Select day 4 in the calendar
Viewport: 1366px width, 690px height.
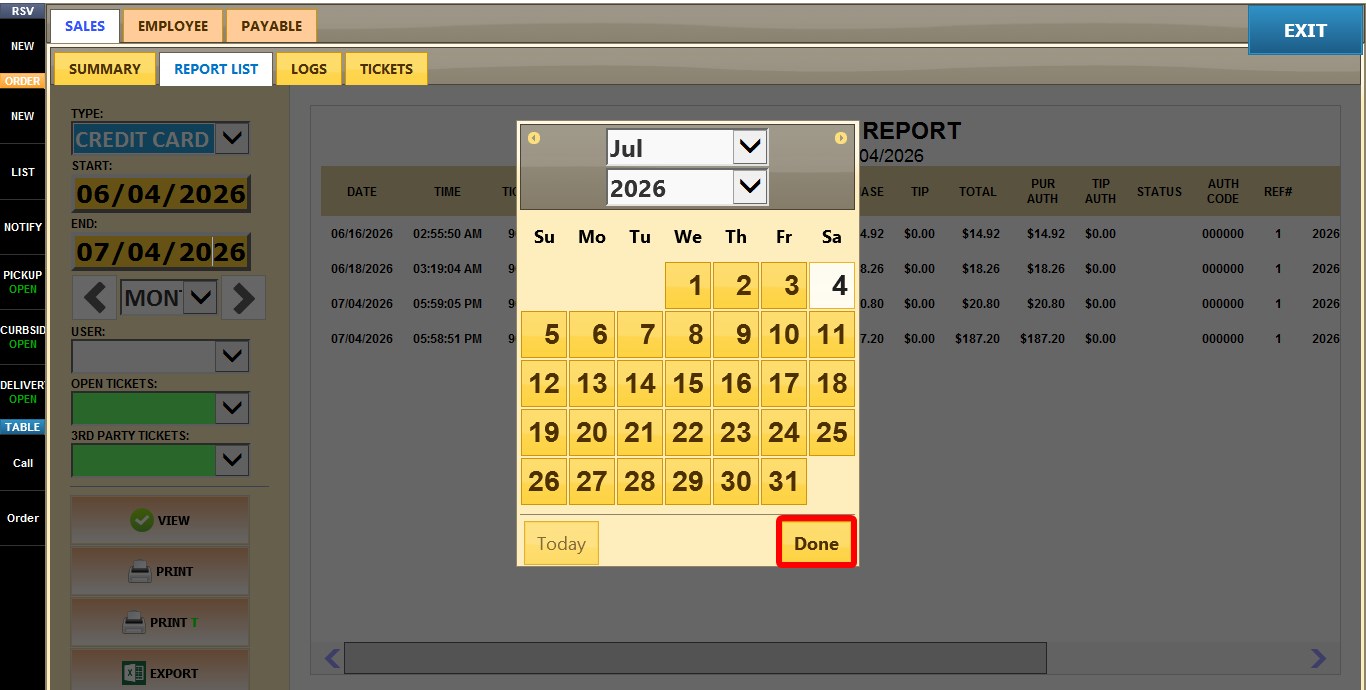coord(832,285)
